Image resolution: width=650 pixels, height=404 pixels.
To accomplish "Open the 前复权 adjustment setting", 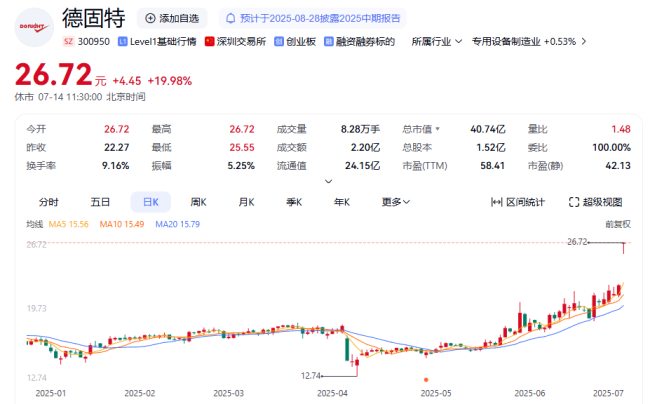I will click(618, 224).
